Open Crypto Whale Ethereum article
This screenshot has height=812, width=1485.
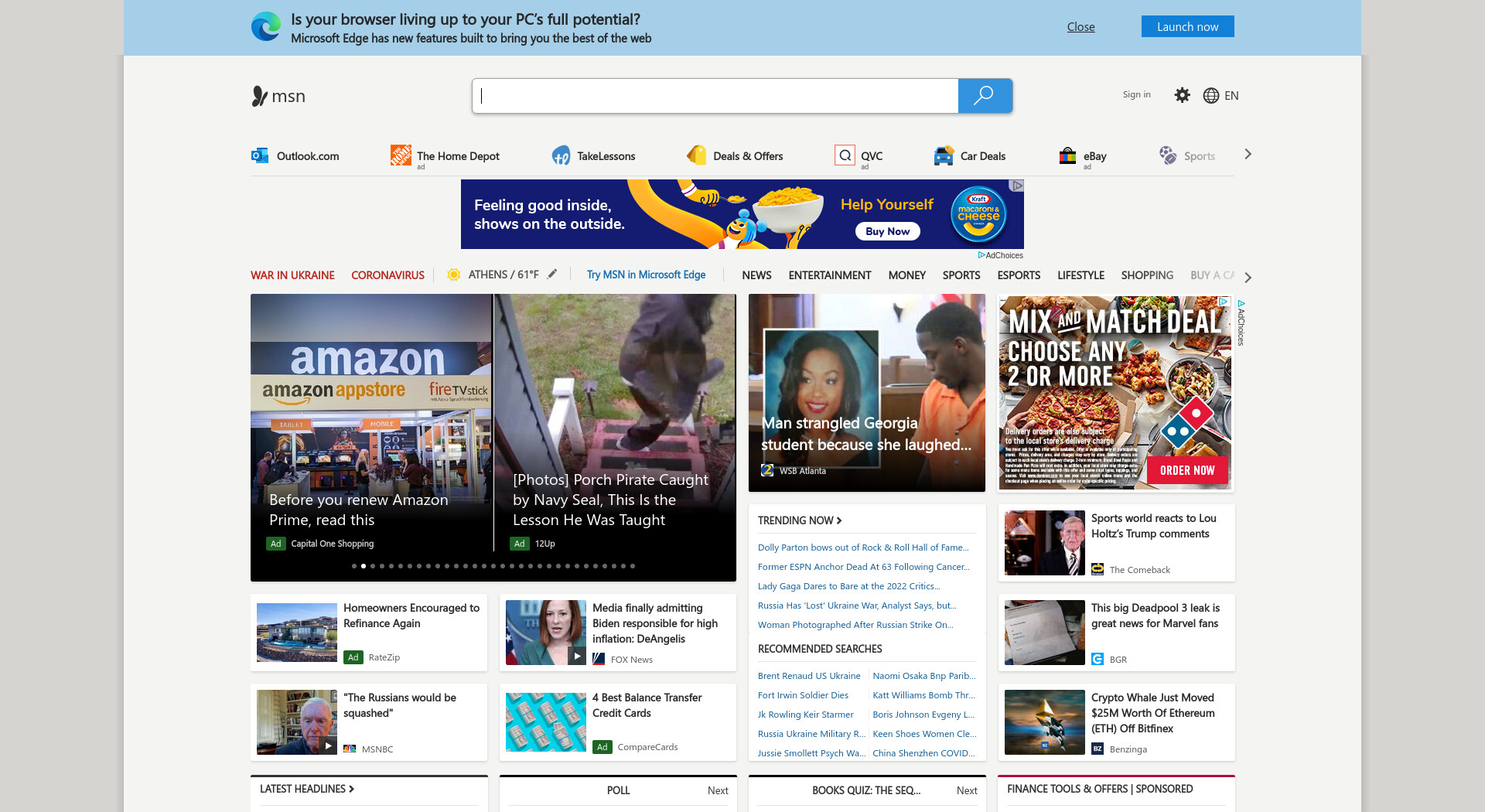[1116, 722]
